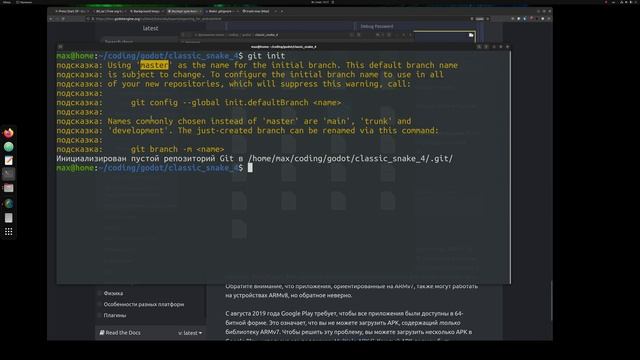Image resolution: width=640 pixels, height=360 pixels.
Task: Open the green round app in the dock
Action: tap(9, 147)
